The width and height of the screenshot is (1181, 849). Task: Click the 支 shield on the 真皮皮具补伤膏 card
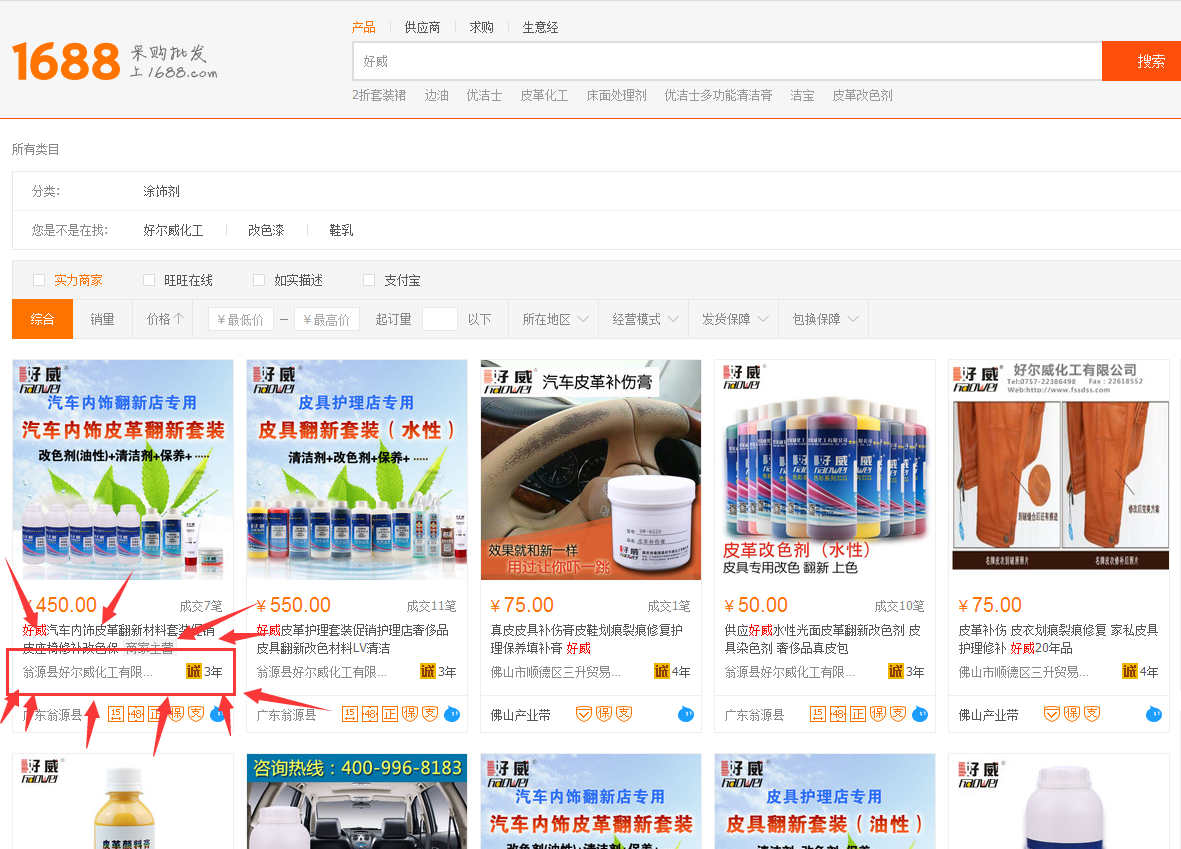click(624, 714)
